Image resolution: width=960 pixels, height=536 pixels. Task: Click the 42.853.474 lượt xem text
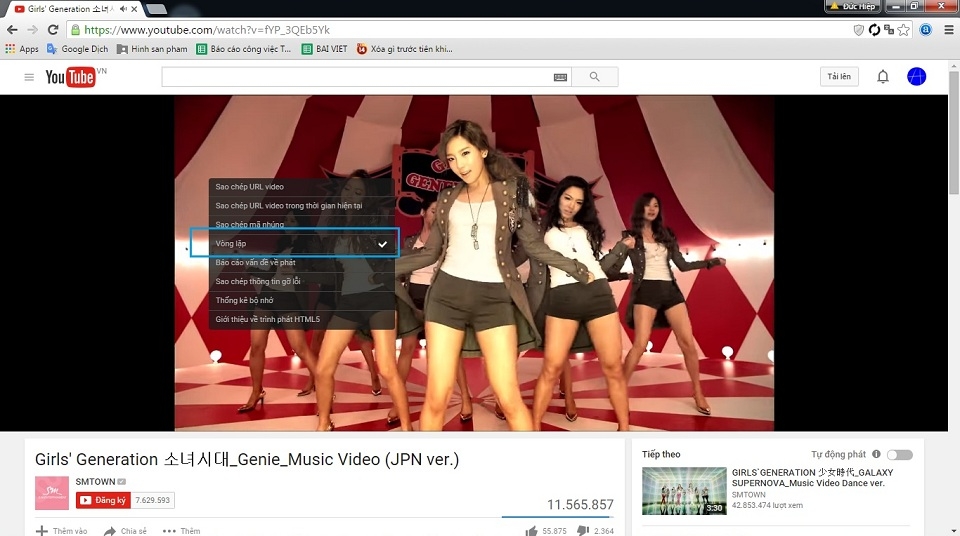coord(767,505)
